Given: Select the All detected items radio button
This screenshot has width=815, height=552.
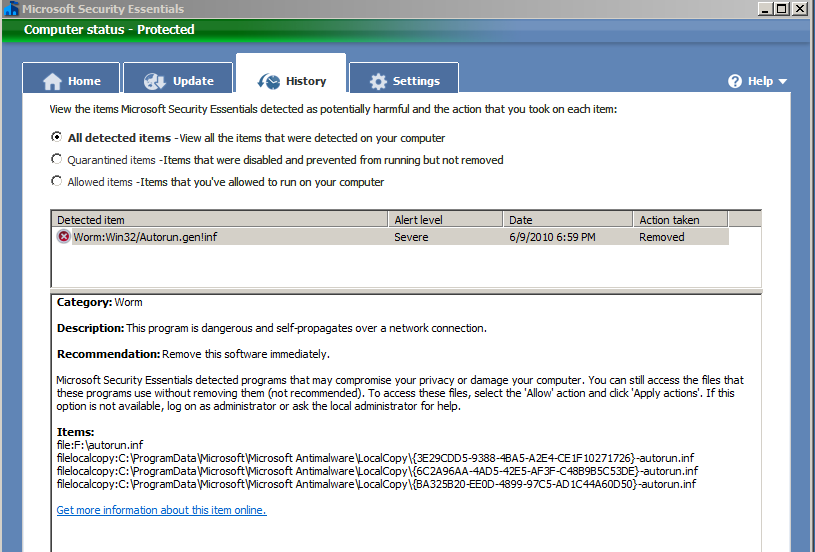Looking at the screenshot, I should click(x=56, y=137).
